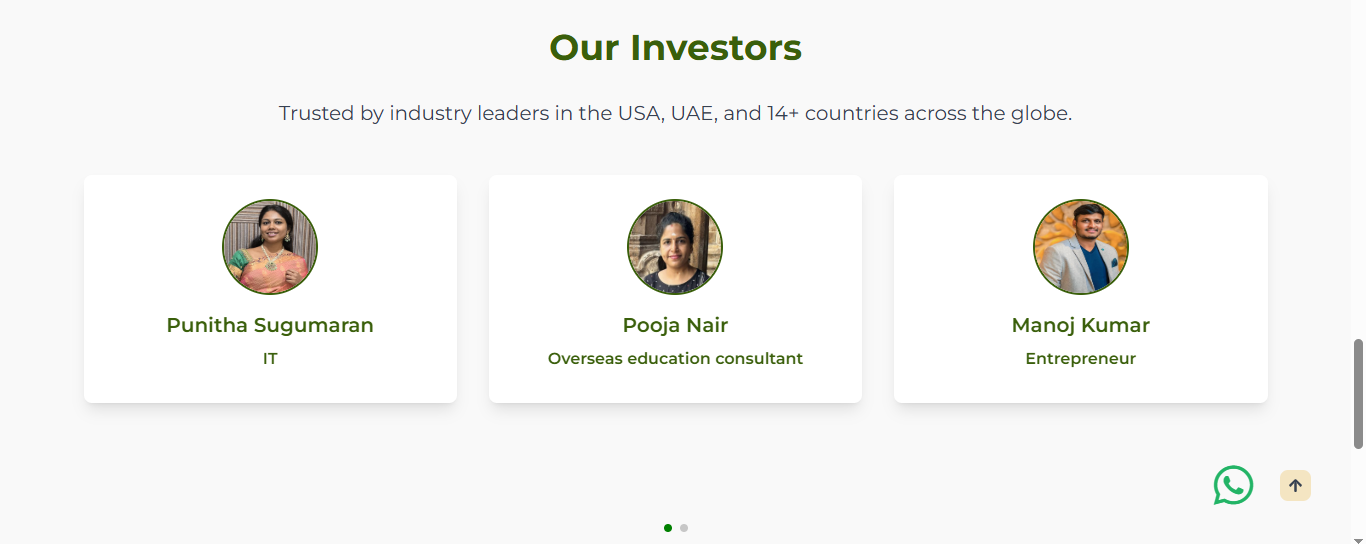The height and width of the screenshot is (544, 1366).
Task: Click the scrollbar track above the thumb
Action: (1358, 170)
